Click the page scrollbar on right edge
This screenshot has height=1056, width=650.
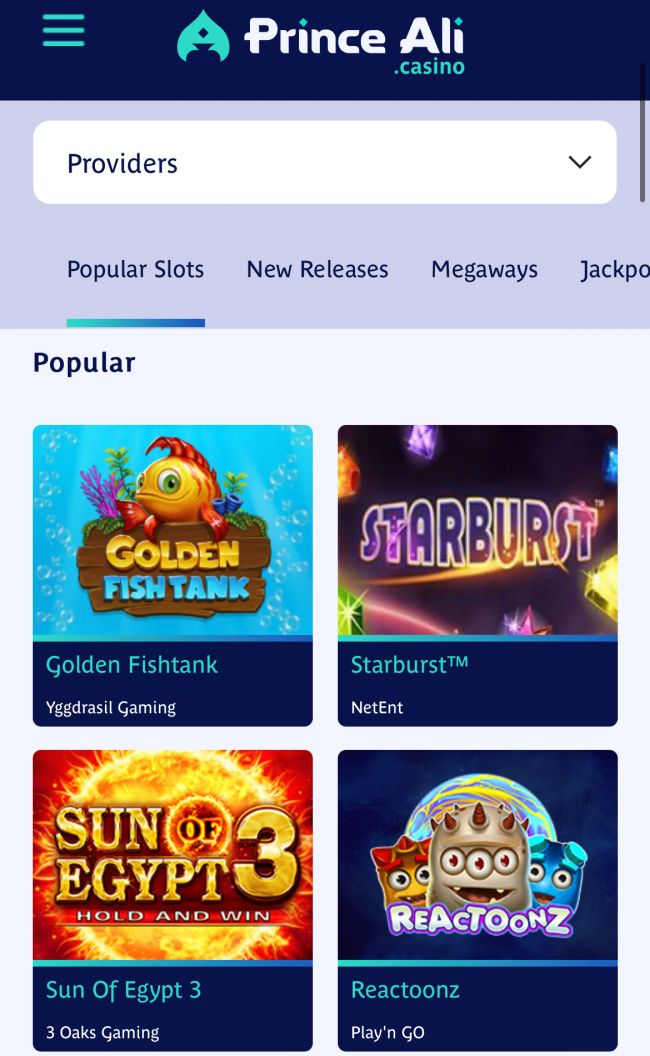tap(642, 130)
